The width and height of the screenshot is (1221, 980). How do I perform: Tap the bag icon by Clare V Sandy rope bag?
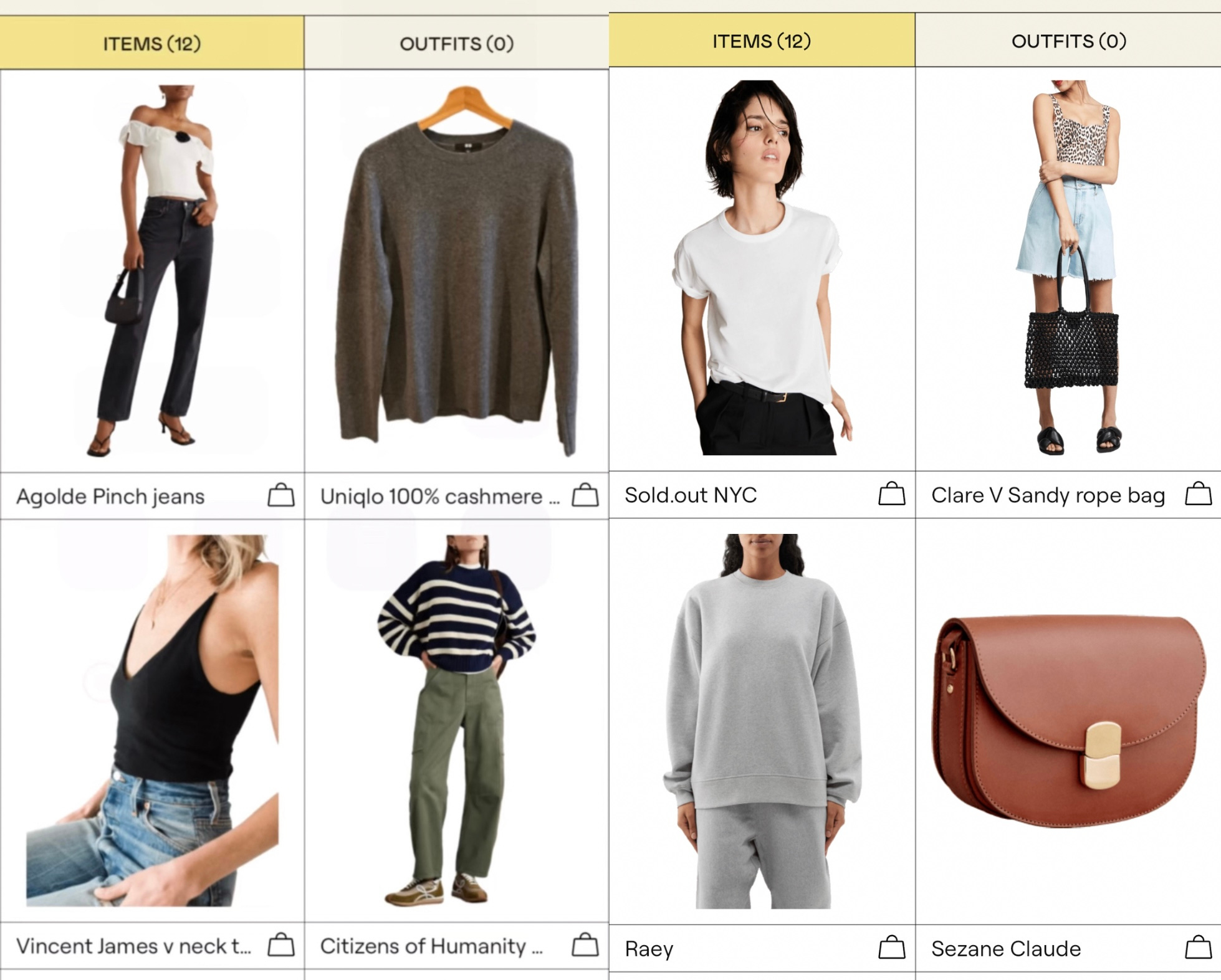[x=1199, y=493]
